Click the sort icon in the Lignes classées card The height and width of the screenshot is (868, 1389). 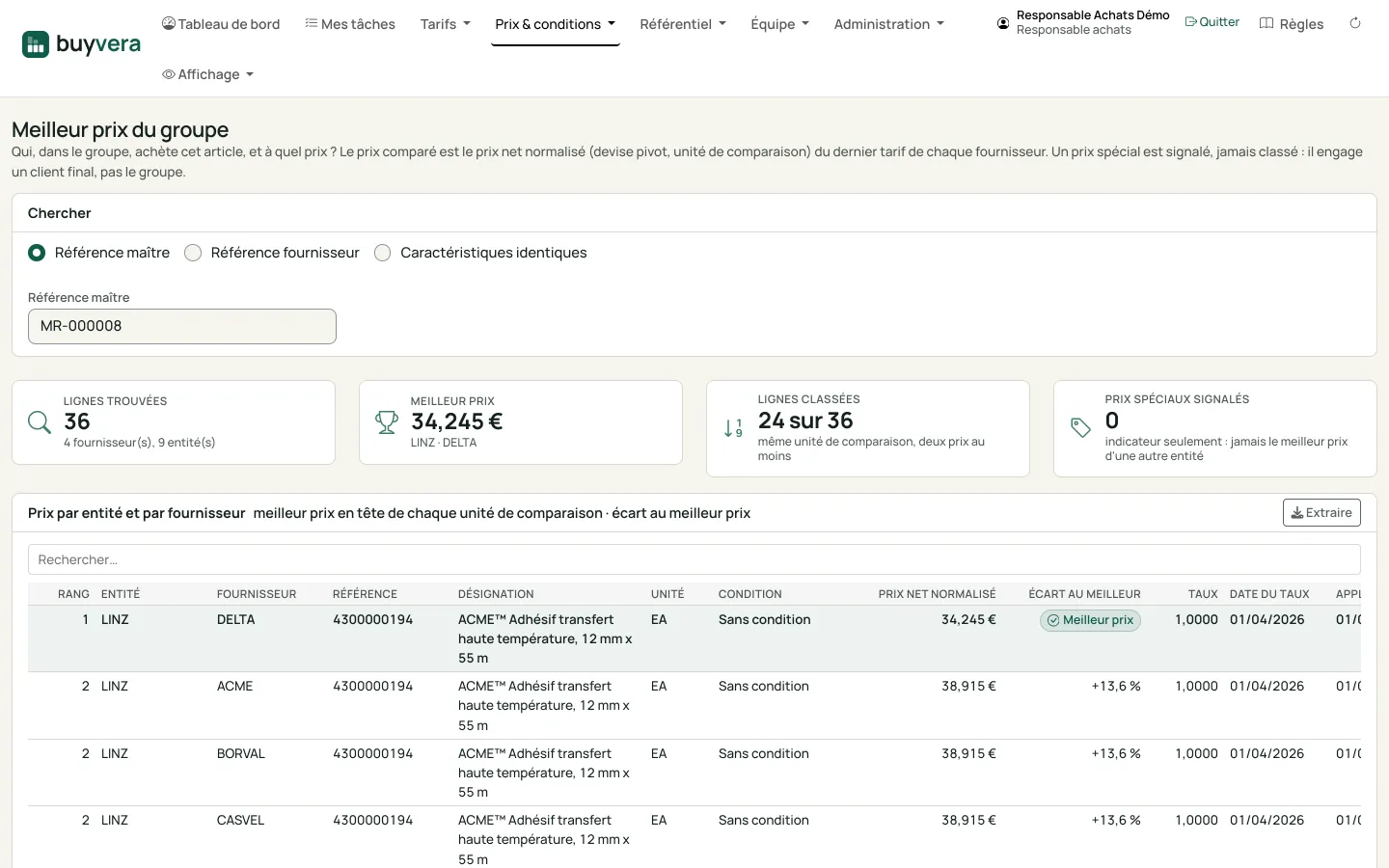click(x=733, y=428)
